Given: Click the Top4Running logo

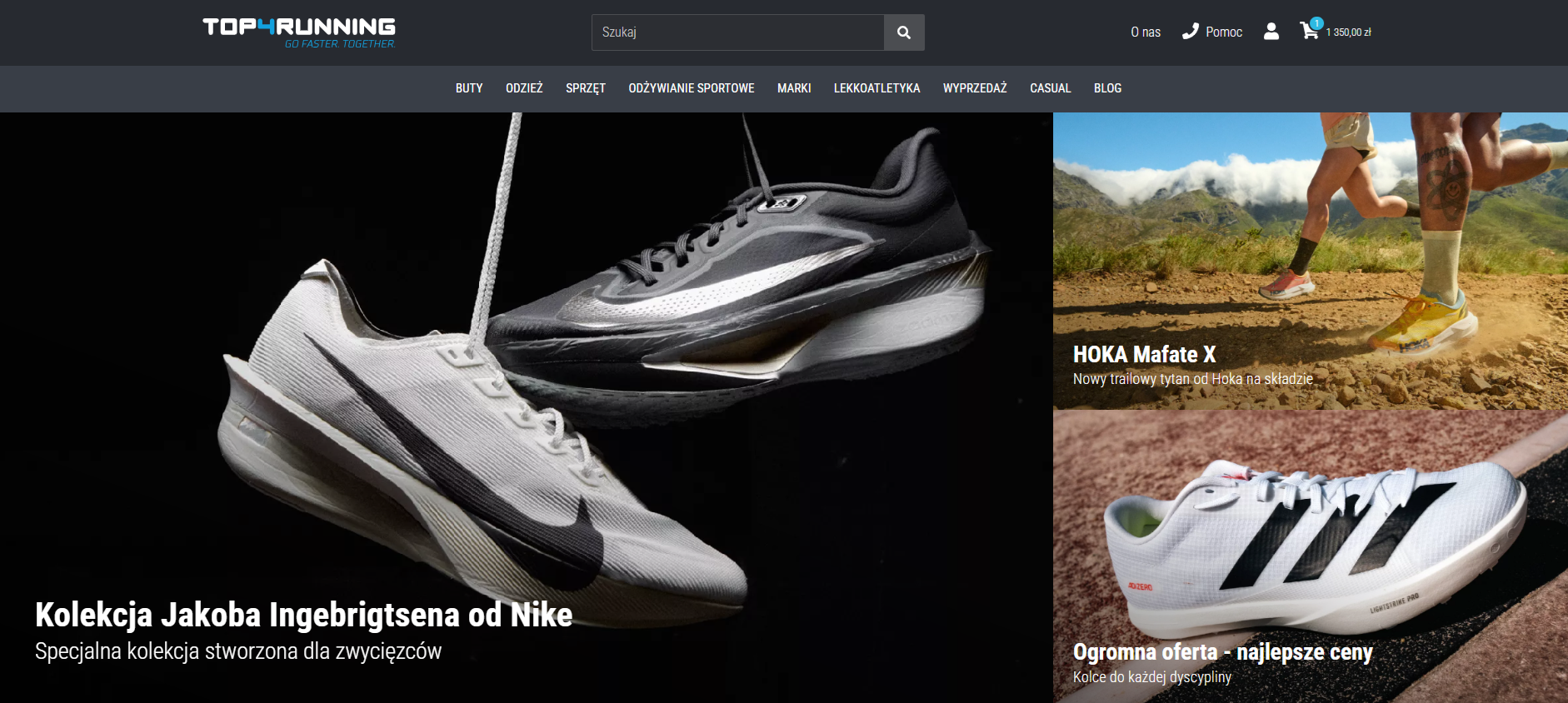Looking at the screenshot, I should 299,32.
